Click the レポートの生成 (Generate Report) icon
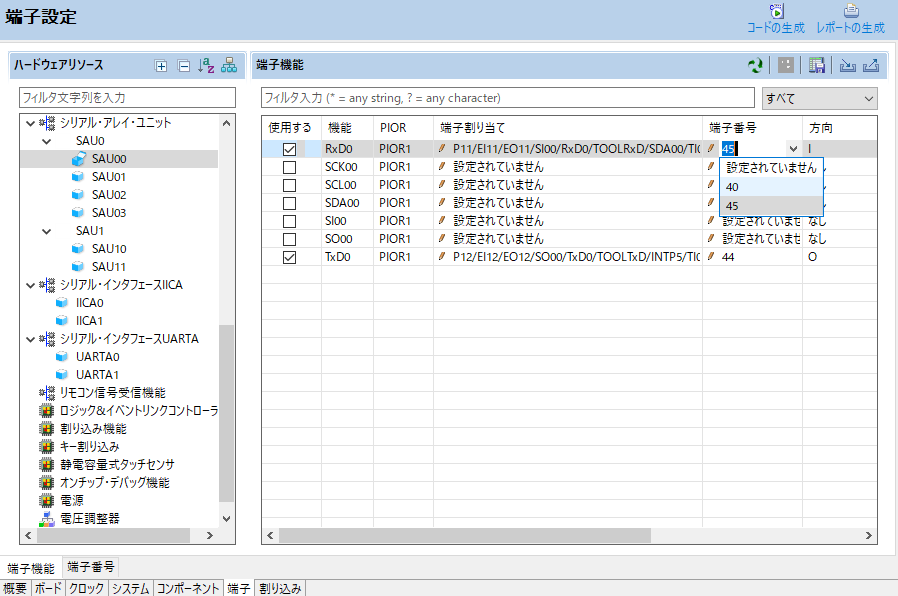Image resolution: width=898 pixels, height=596 pixels. [x=850, y=12]
